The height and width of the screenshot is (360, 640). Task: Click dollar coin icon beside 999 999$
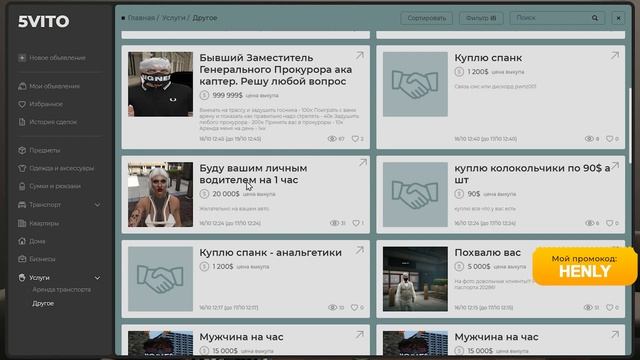(204, 95)
